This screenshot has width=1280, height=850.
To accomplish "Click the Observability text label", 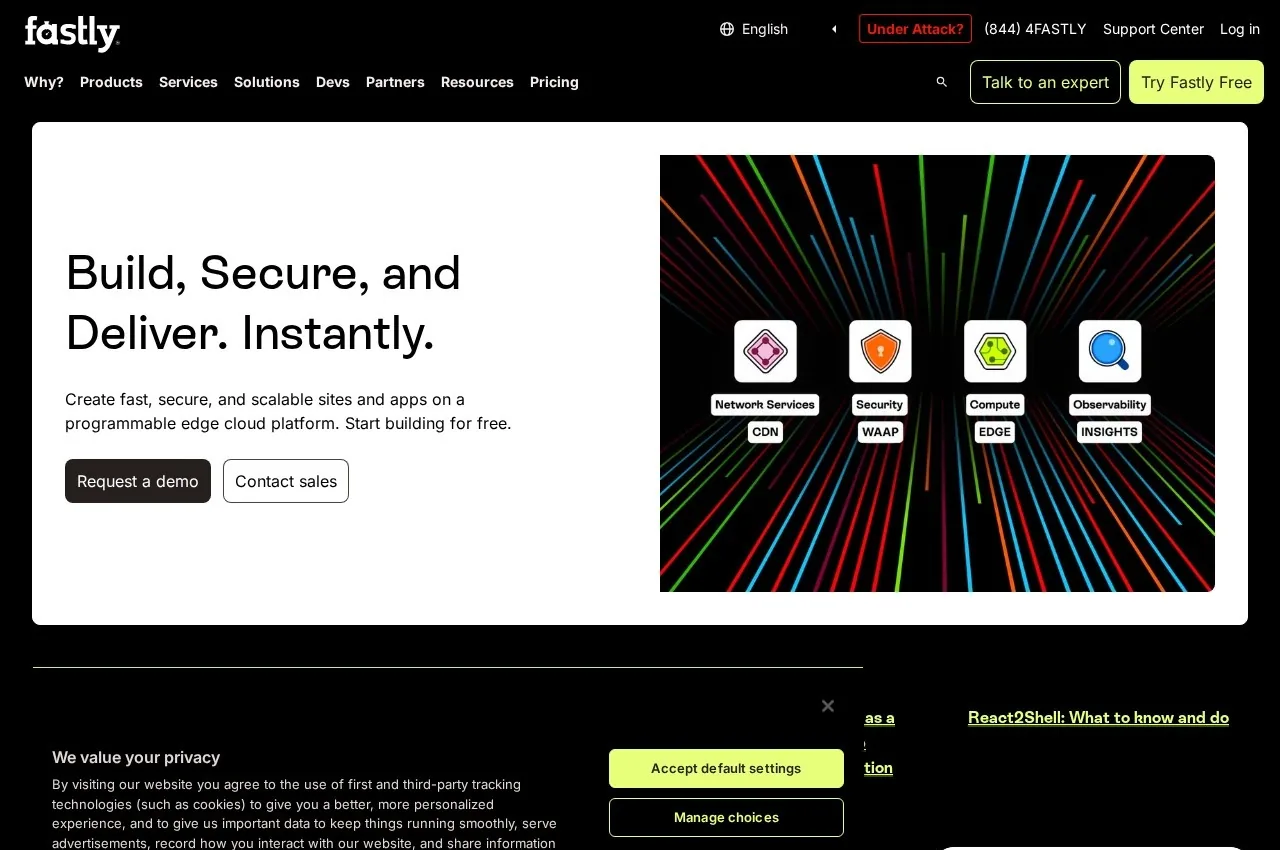I will pyautogui.click(x=1110, y=405).
